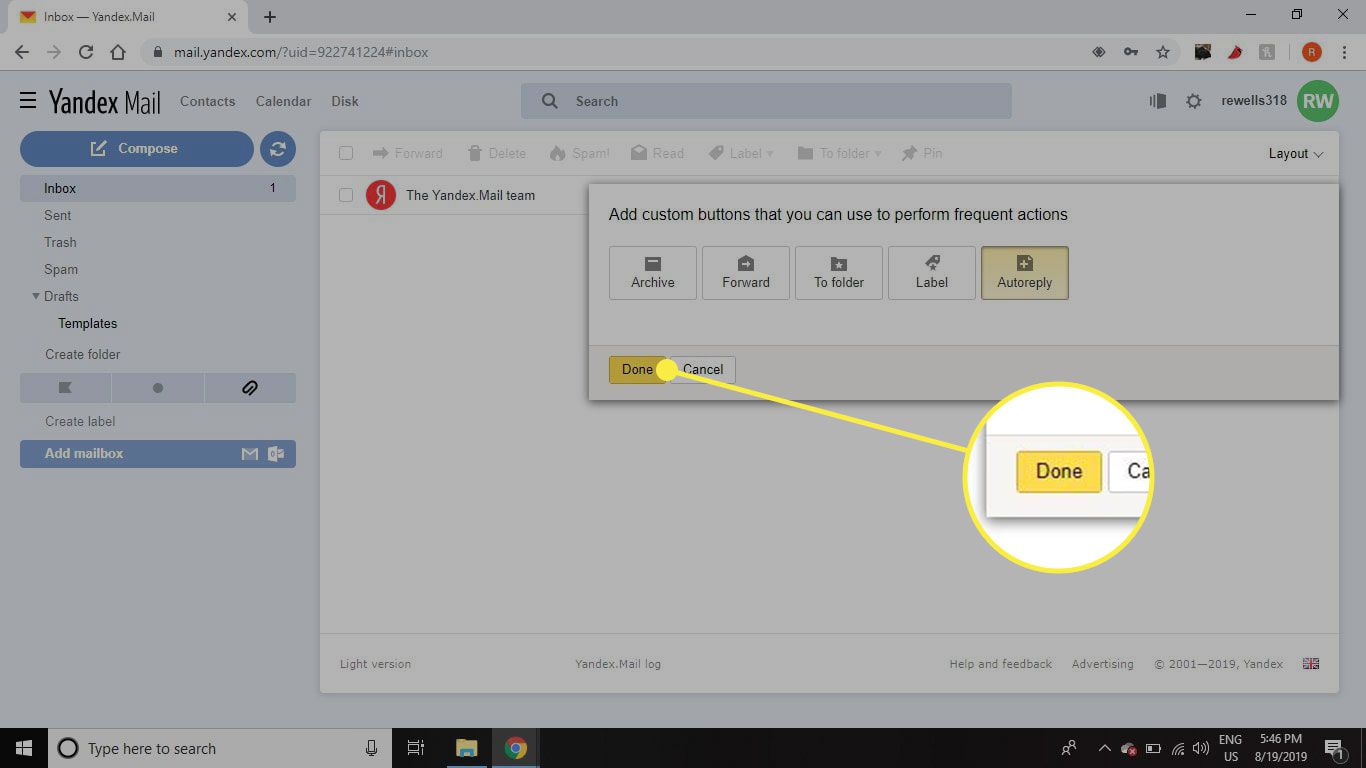The height and width of the screenshot is (768, 1366).
Task: Add the Label custom button
Action: [x=932, y=273]
